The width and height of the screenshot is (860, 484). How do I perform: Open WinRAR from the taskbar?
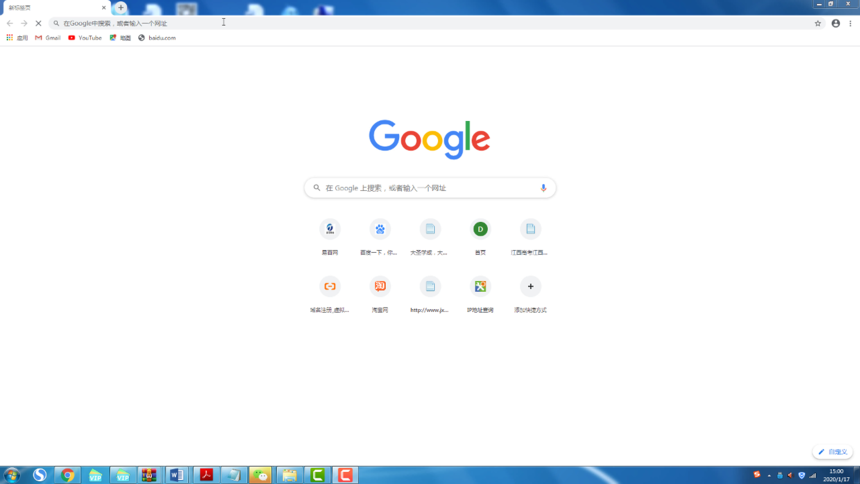pos(149,475)
